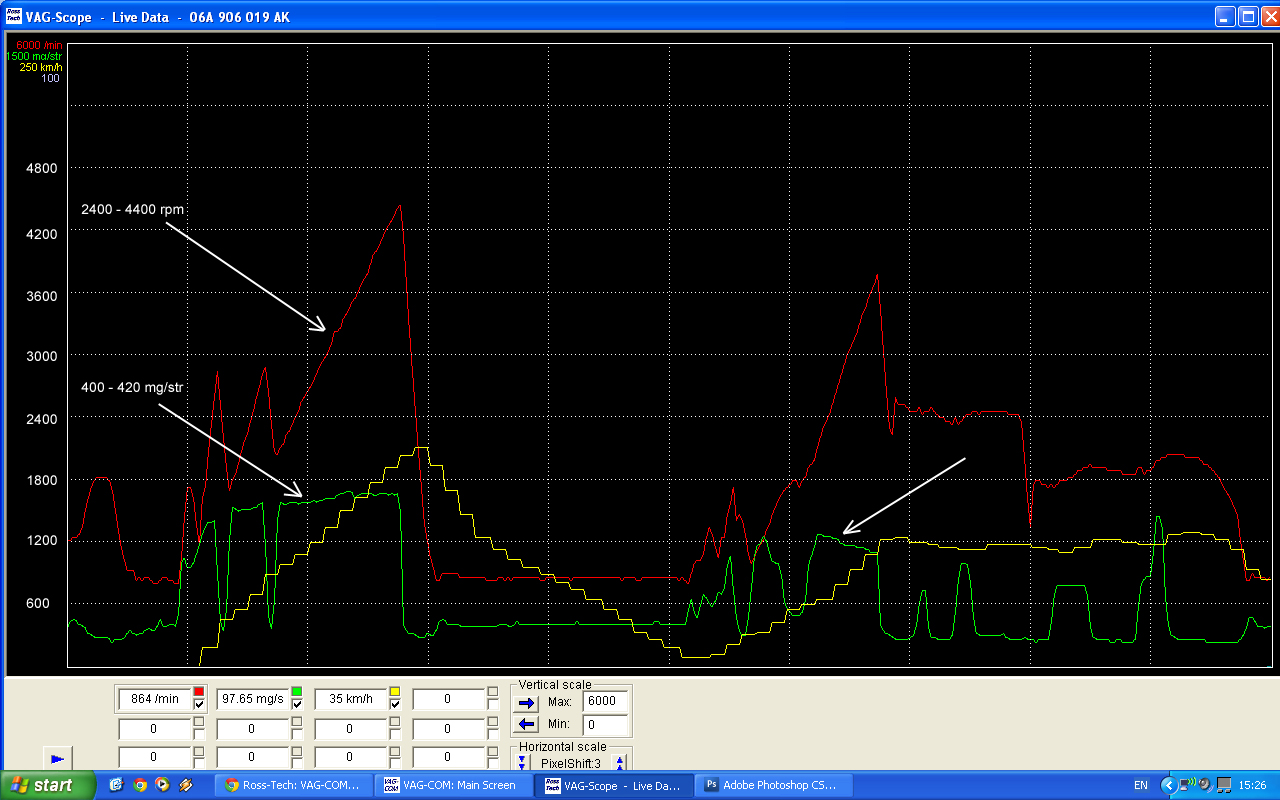Click the blue play arrow button
The width and height of the screenshot is (1280, 800).
[56, 759]
